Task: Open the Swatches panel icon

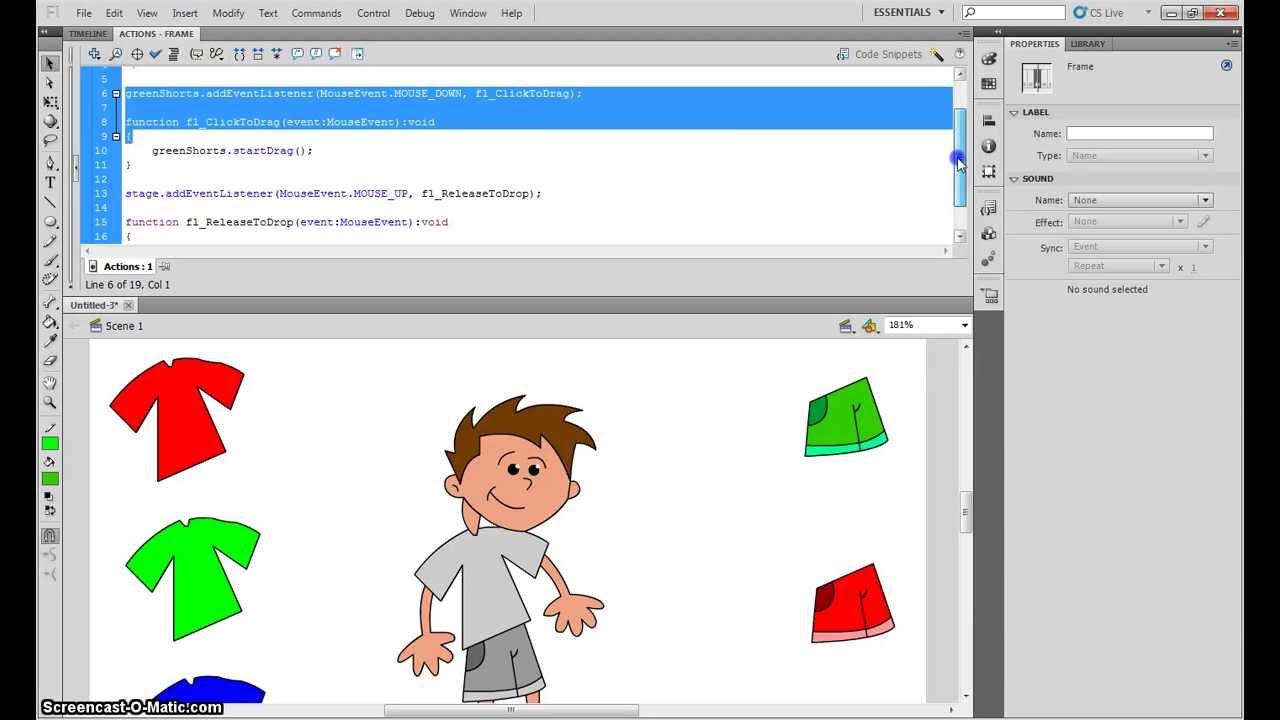Action: coord(989,84)
